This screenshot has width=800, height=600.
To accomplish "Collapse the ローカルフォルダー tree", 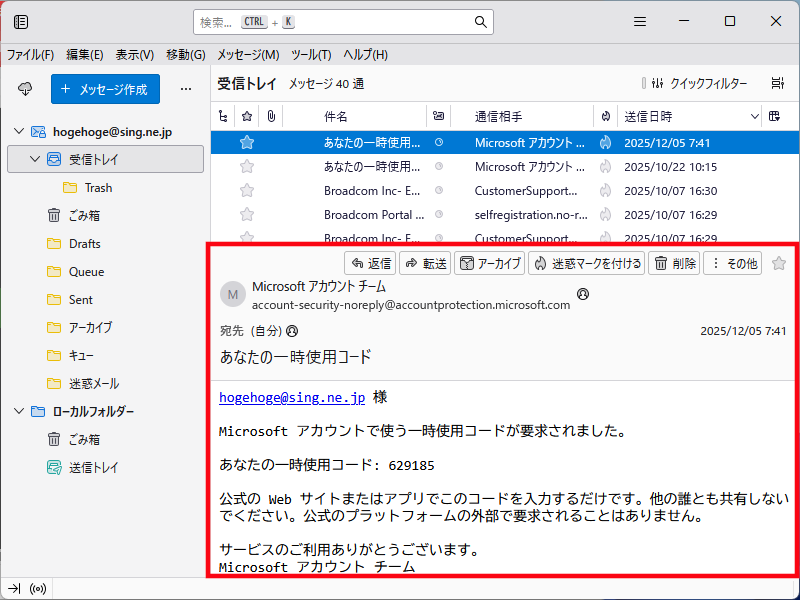I will (19, 411).
